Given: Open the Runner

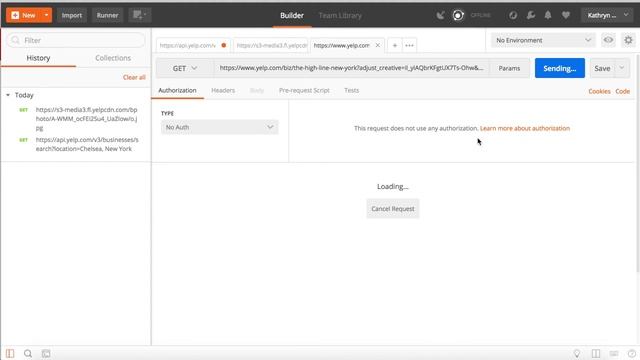Looking at the screenshot, I should (x=107, y=16).
